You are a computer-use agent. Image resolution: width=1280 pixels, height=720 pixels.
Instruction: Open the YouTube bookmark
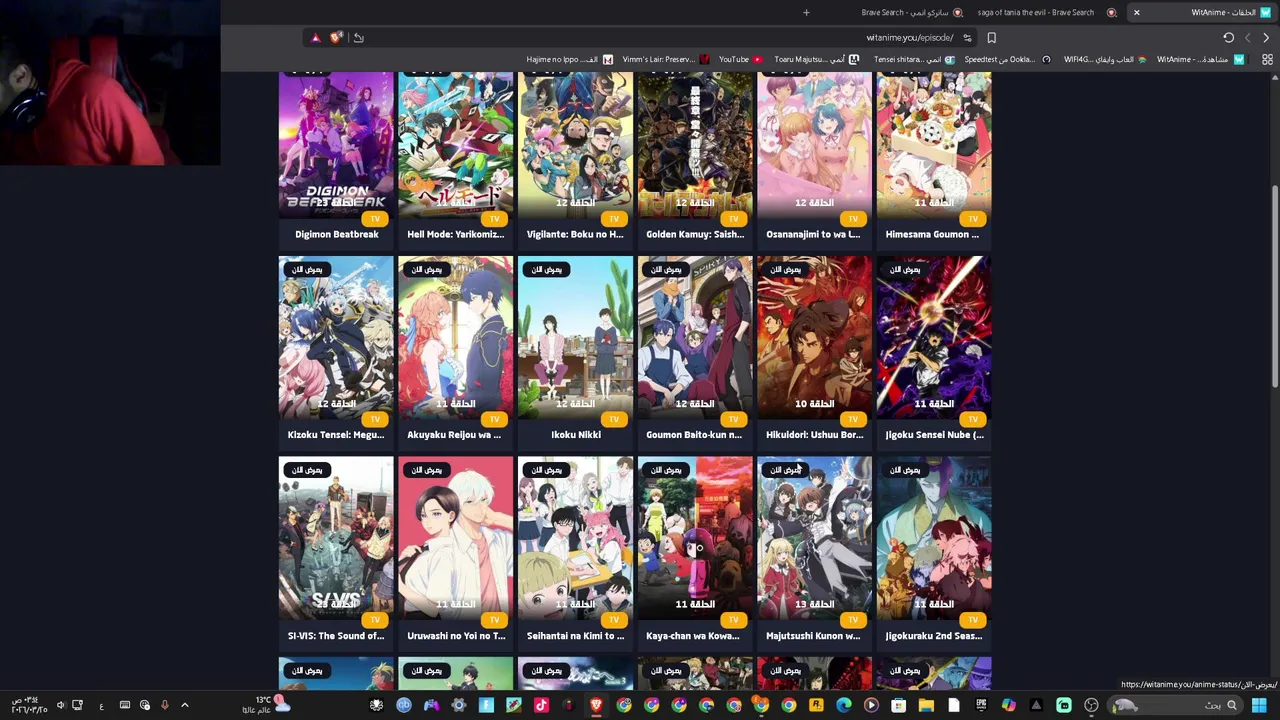741,59
